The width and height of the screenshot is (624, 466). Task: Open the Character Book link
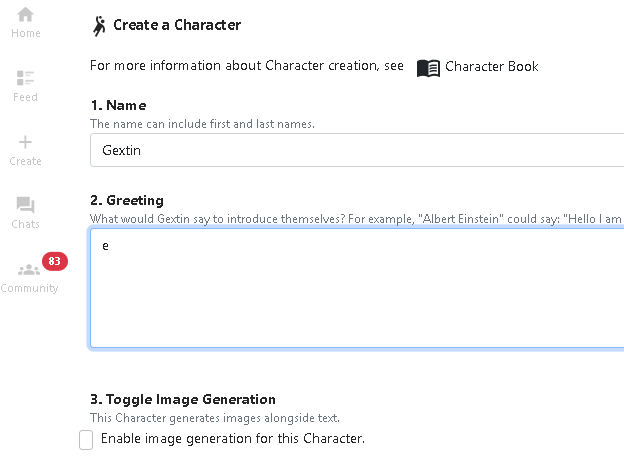pos(491,66)
